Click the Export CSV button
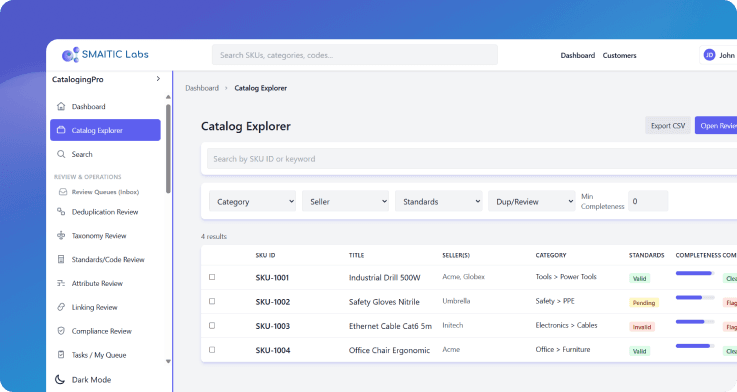 [668, 125]
